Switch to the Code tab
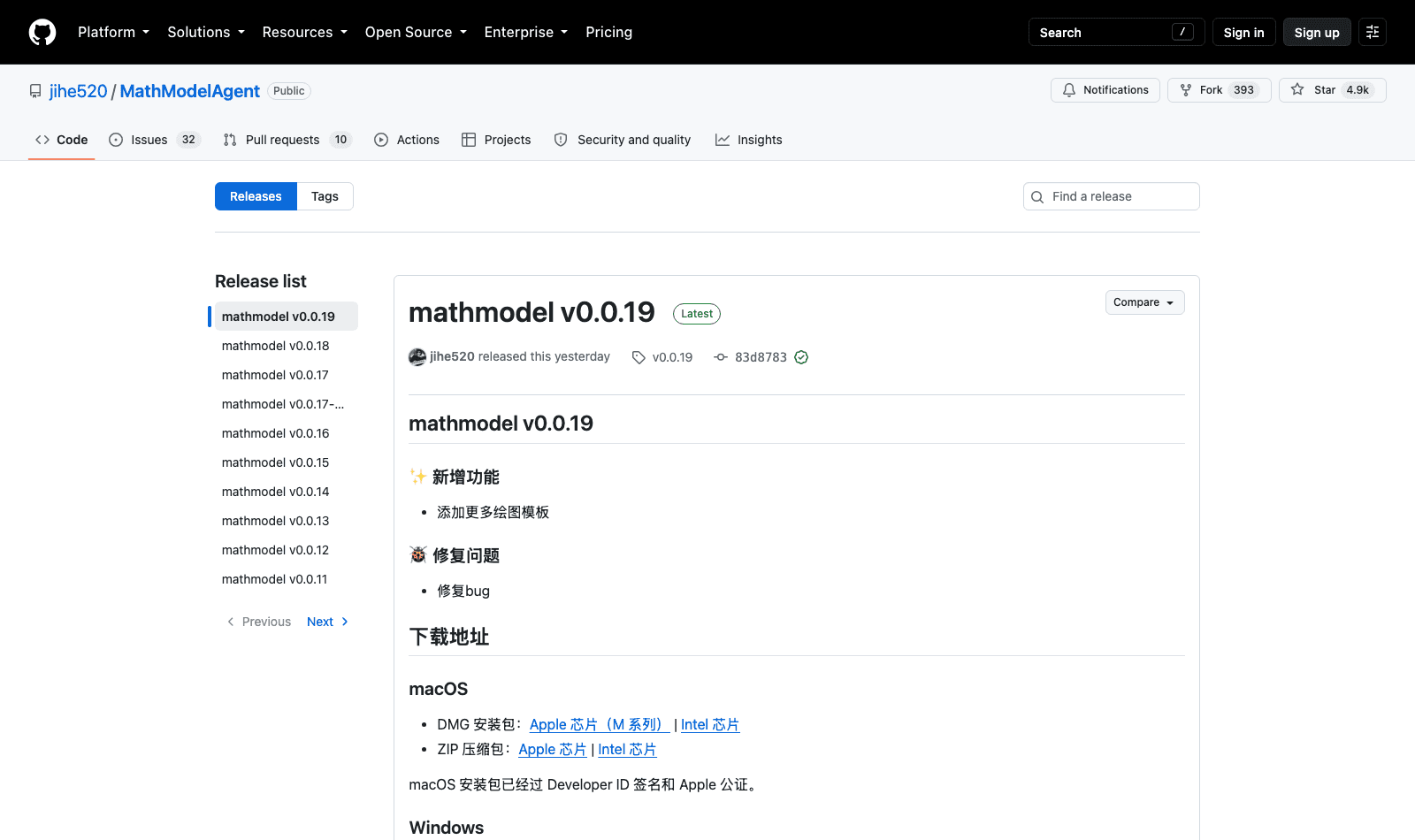The width and height of the screenshot is (1415, 840). 62,140
